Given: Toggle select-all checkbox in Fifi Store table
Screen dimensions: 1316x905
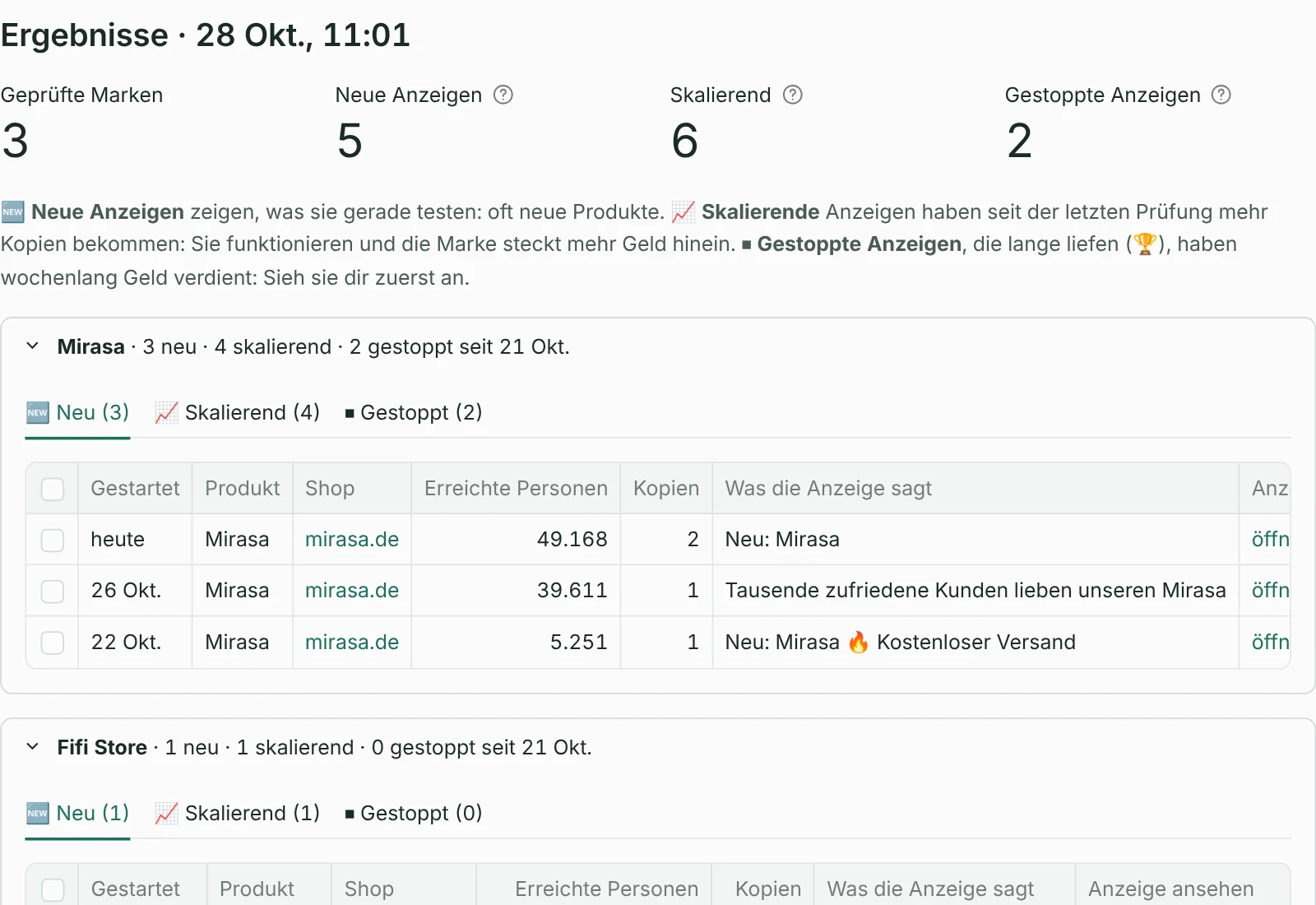Looking at the screenshot, I should click(53, 889).
